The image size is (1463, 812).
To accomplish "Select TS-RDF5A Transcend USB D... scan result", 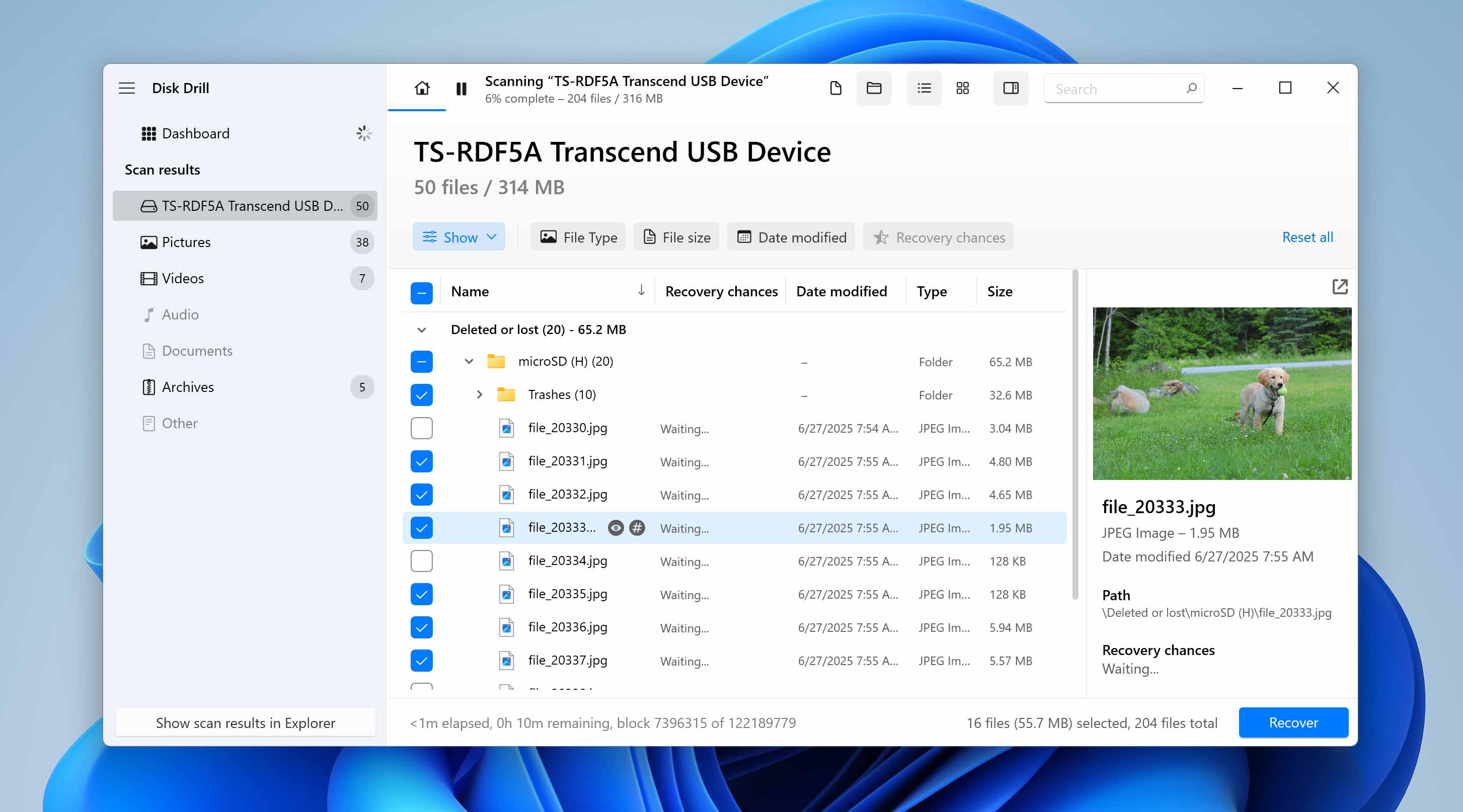I will pyautogui.click(x=245, y=206).
